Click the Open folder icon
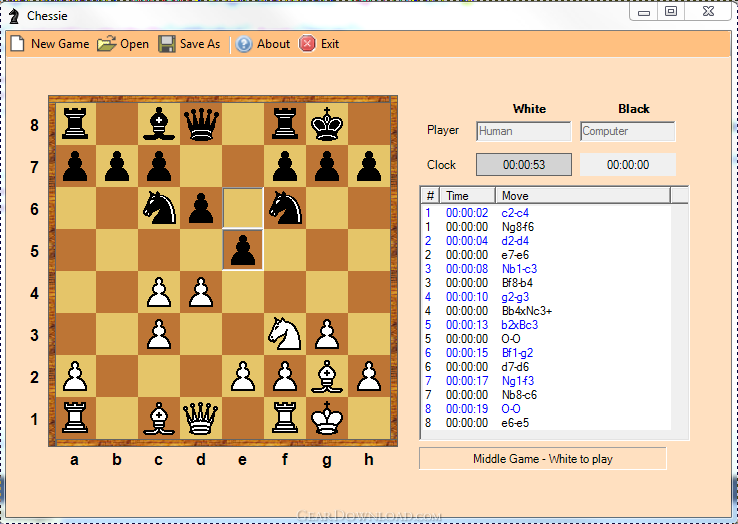This screenshot has height=524, width=738. tap(106, 44)
